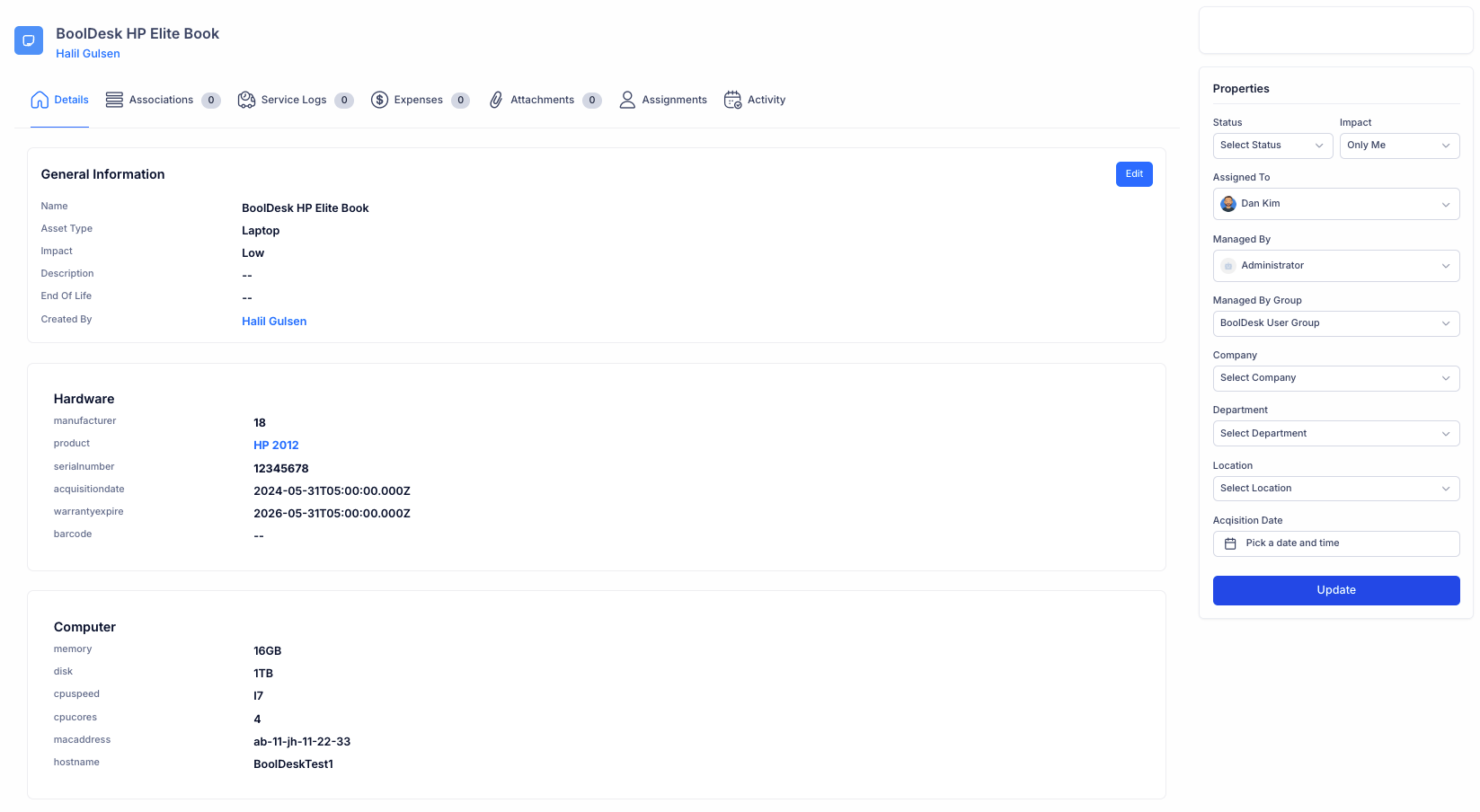Open the Details tab

(59, 100)
